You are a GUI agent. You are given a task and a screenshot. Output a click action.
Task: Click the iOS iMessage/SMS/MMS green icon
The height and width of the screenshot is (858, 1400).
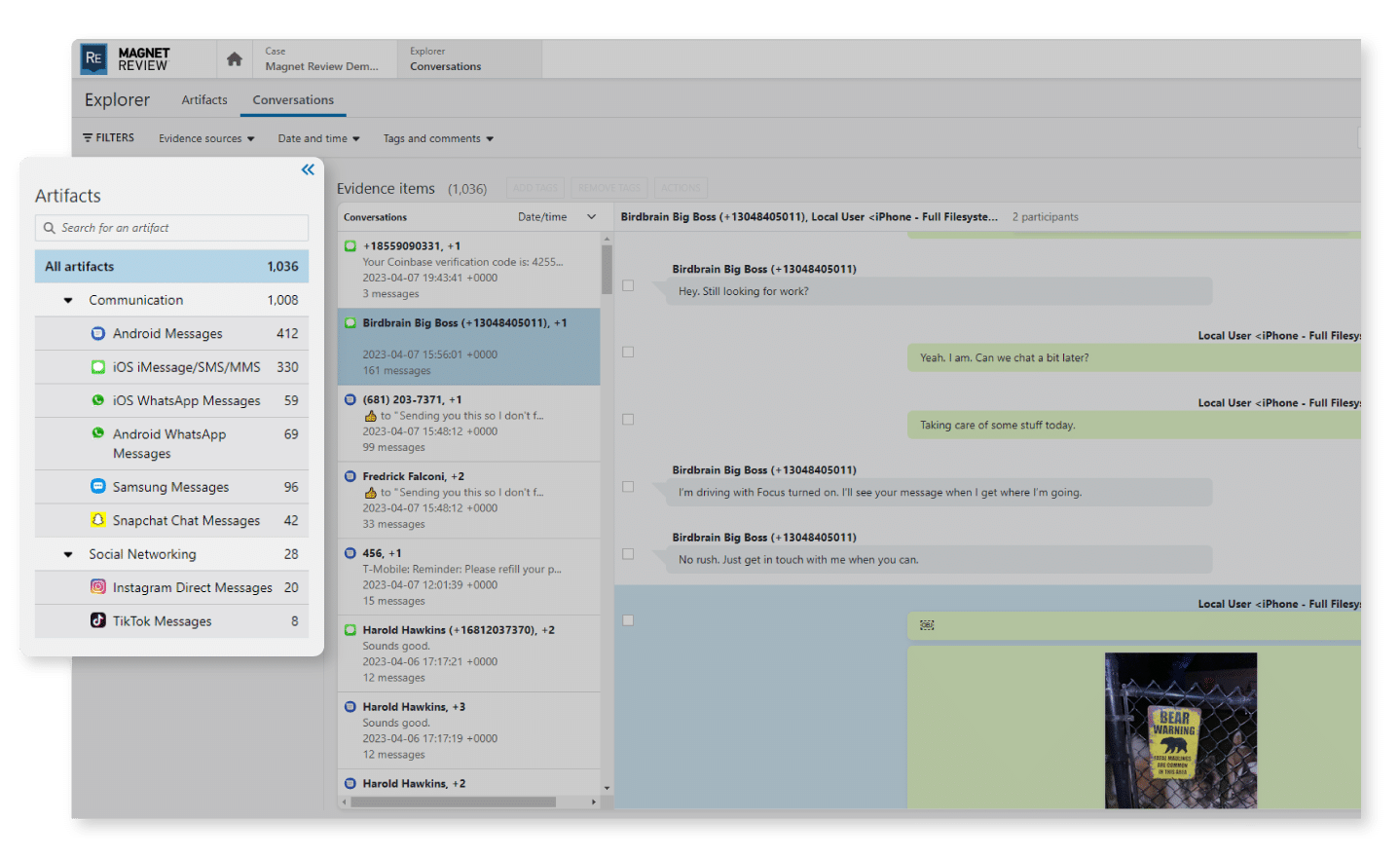98,367
